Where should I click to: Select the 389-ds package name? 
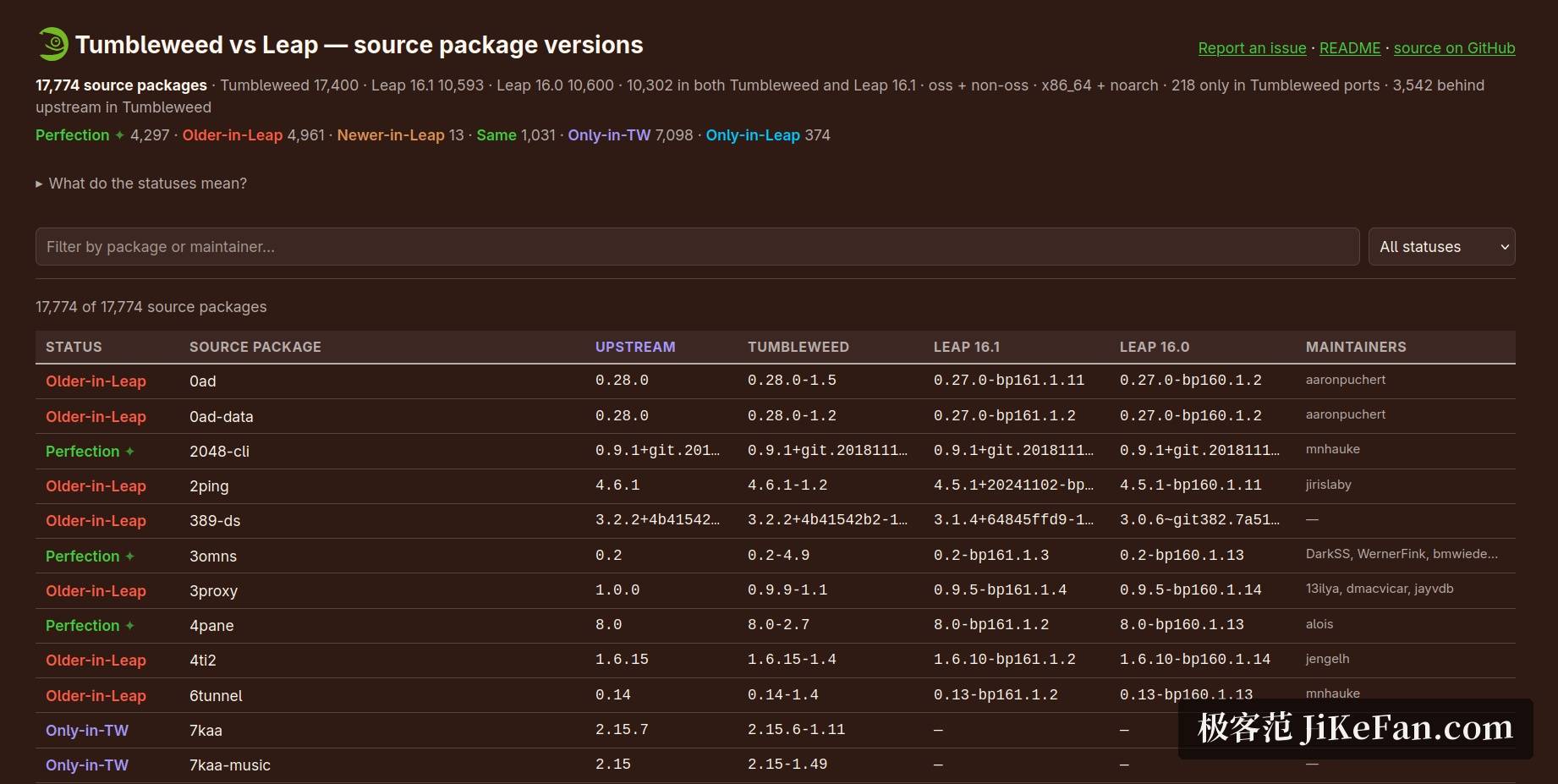click(215, 521)
